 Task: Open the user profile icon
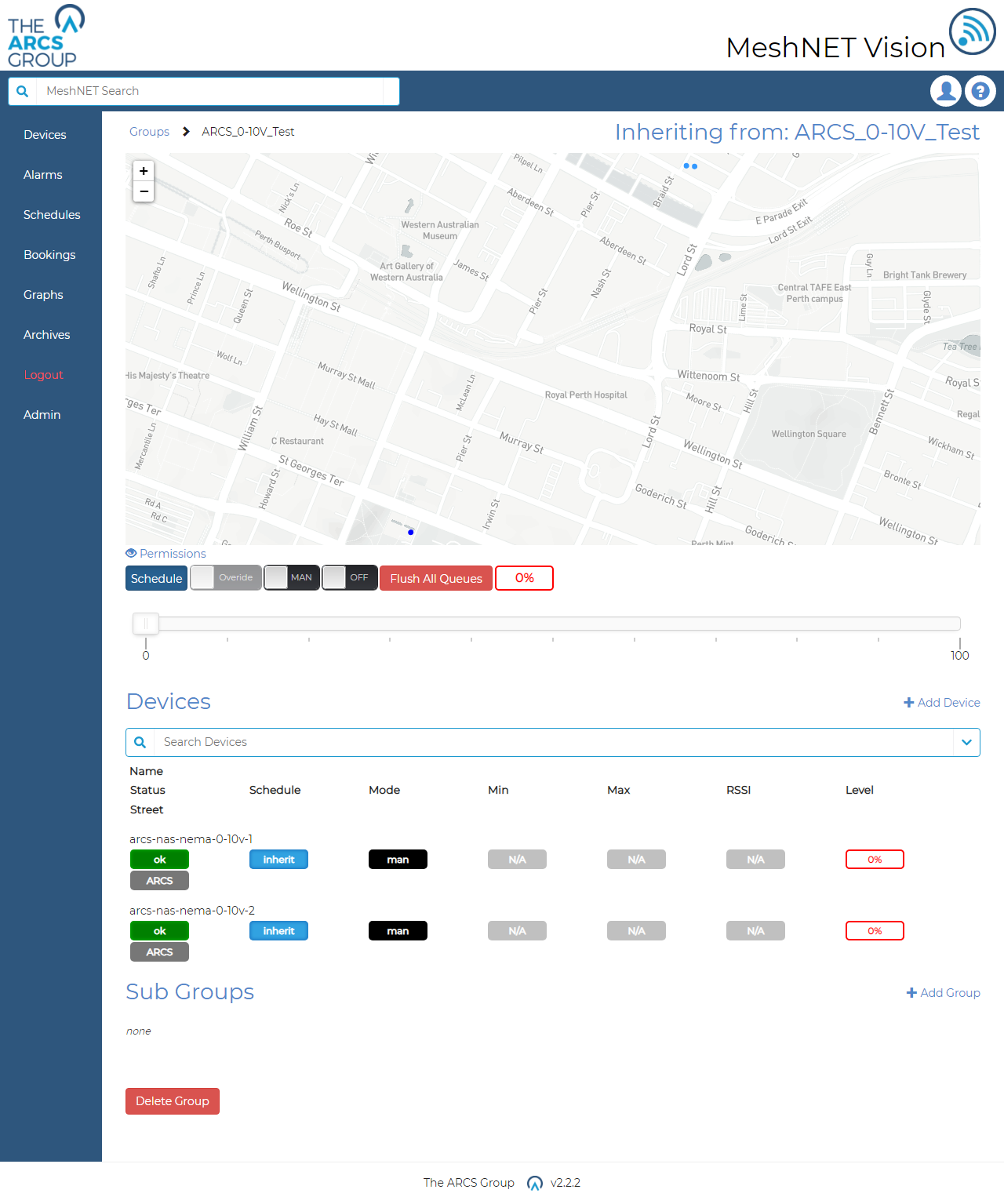click(945, 91)
